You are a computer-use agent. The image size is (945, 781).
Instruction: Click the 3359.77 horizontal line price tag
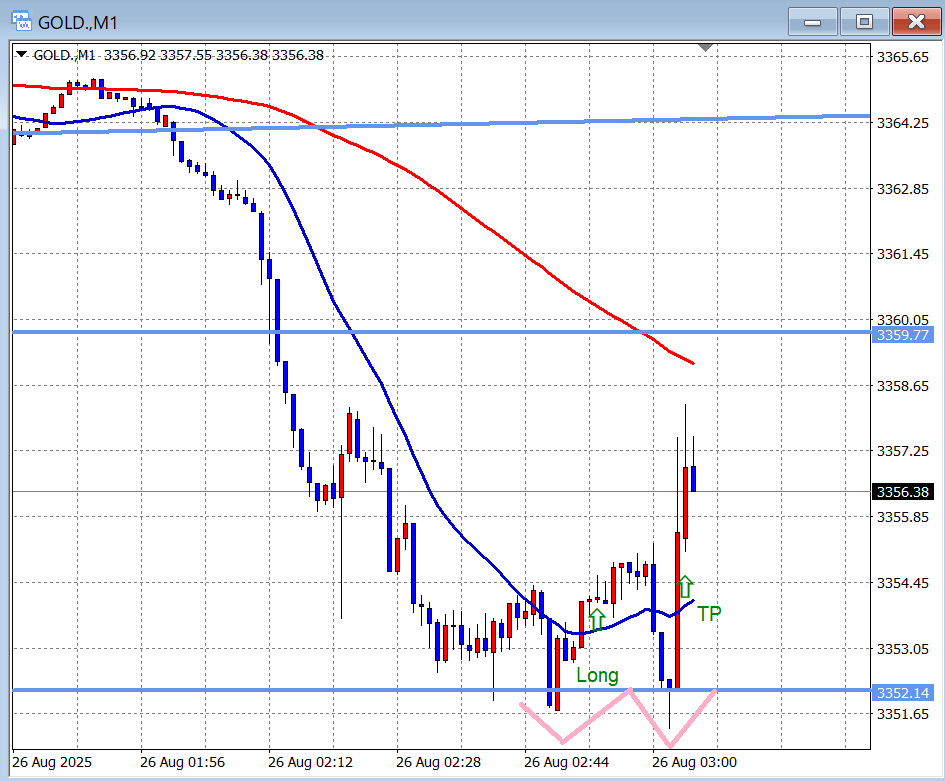coord(903,335)
